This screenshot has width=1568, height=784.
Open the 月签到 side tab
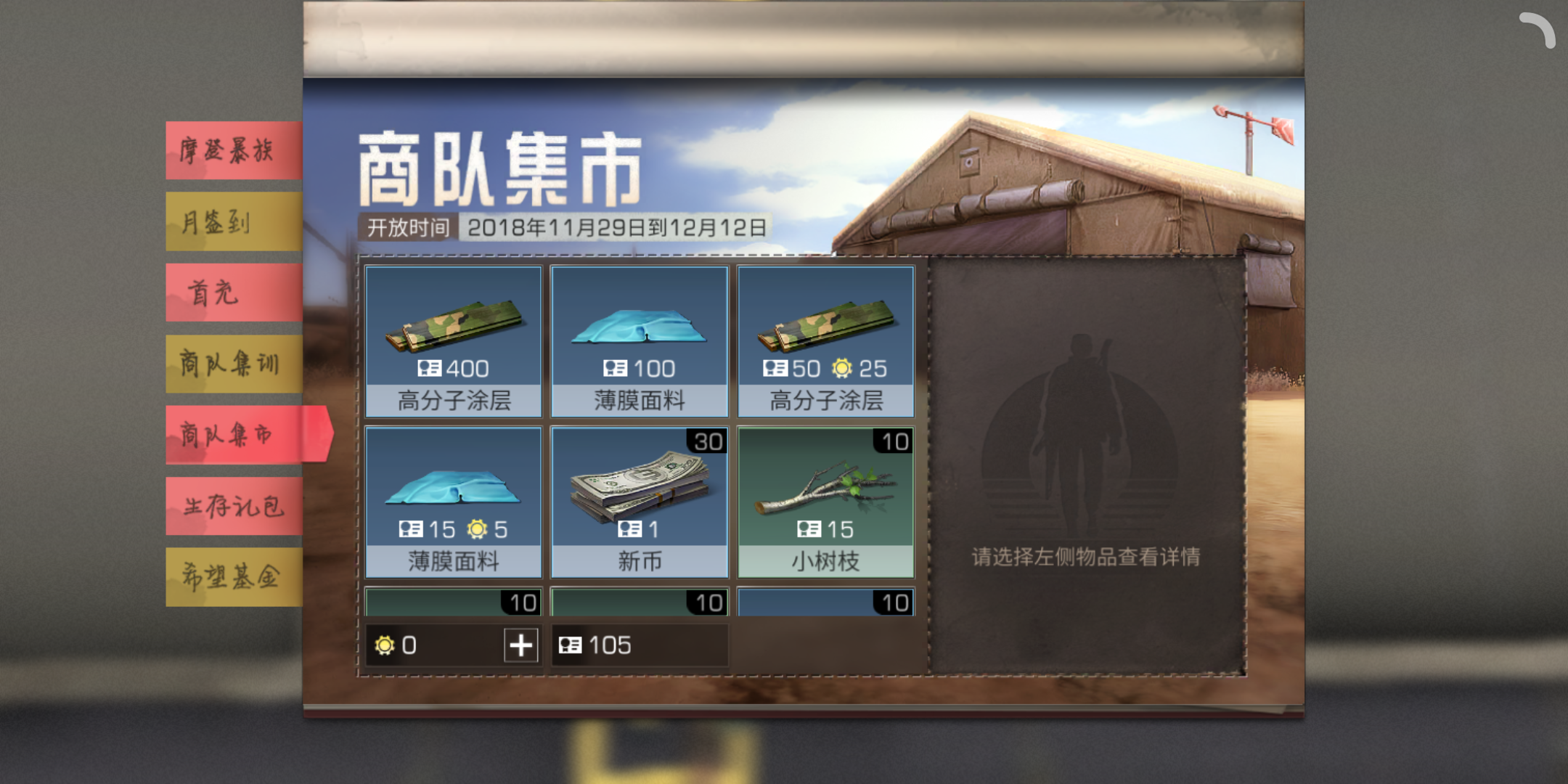pyautogui.click(x=234, y=221)
